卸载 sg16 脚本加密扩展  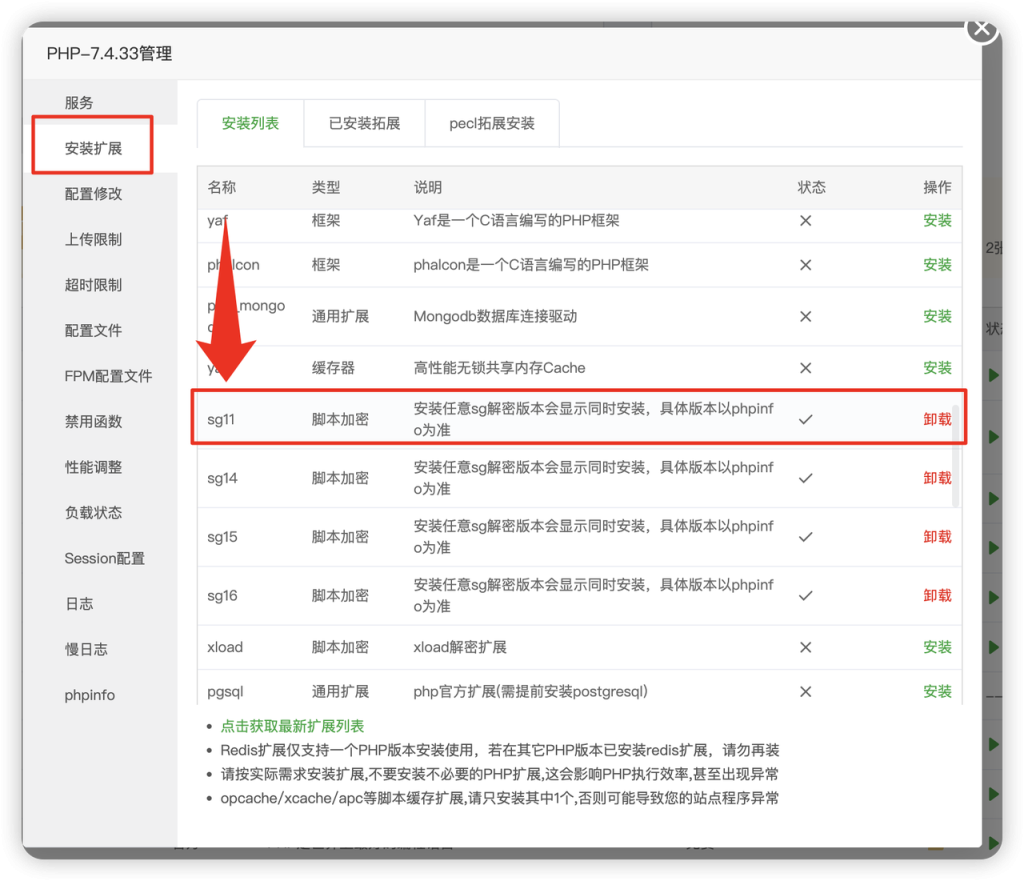tap(936, 595)
